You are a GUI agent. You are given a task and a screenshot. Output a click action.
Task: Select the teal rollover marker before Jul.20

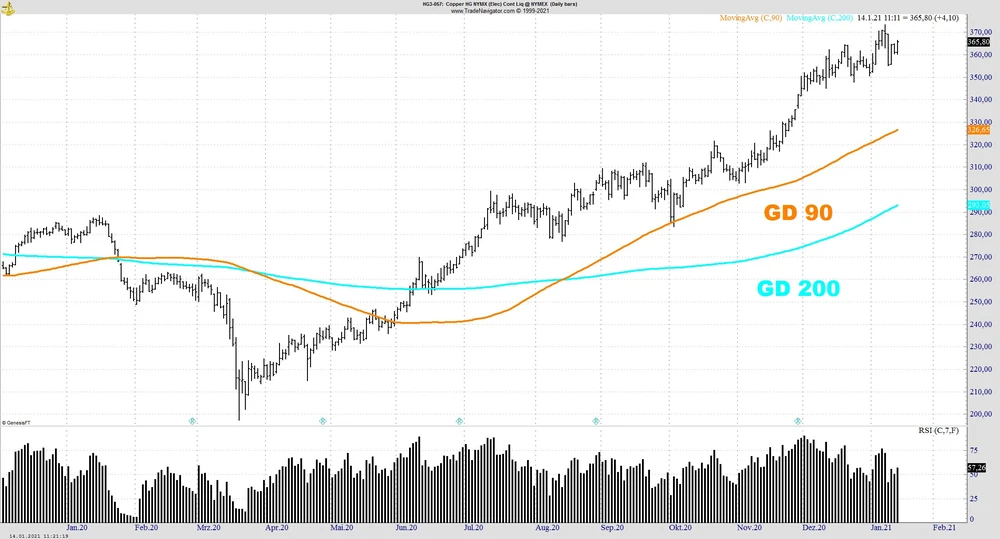pos(460,421)
